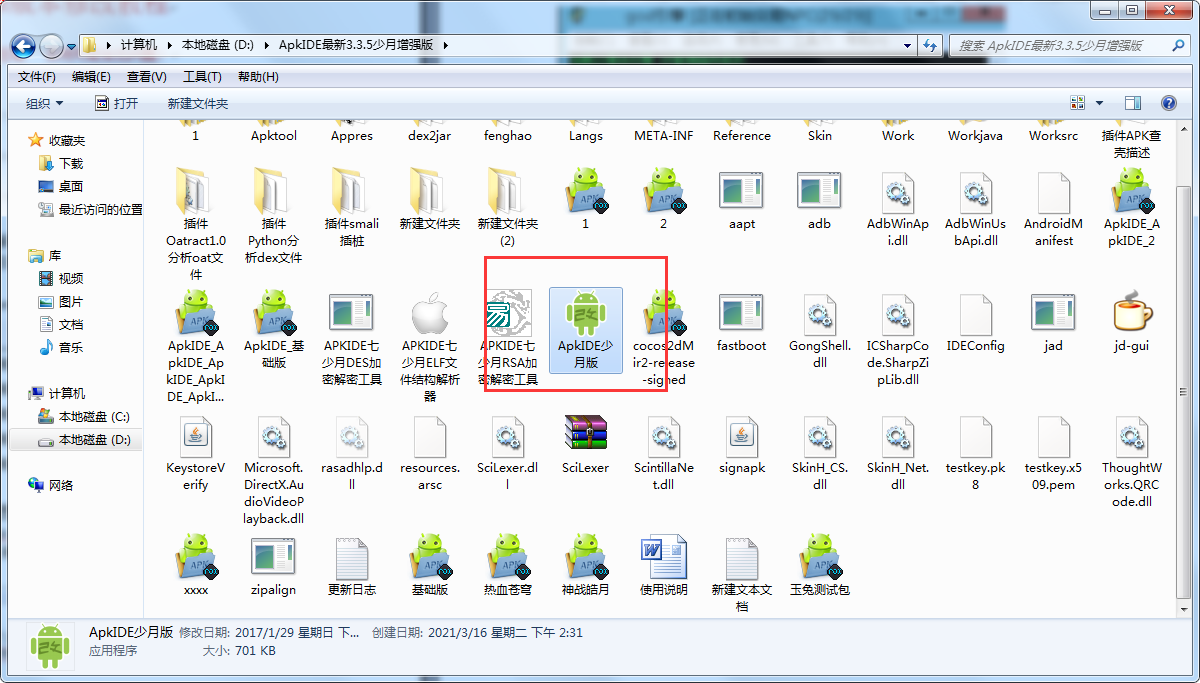
Task: Open the view options dropdown arrow
Action: click(x=1100, y=103)
